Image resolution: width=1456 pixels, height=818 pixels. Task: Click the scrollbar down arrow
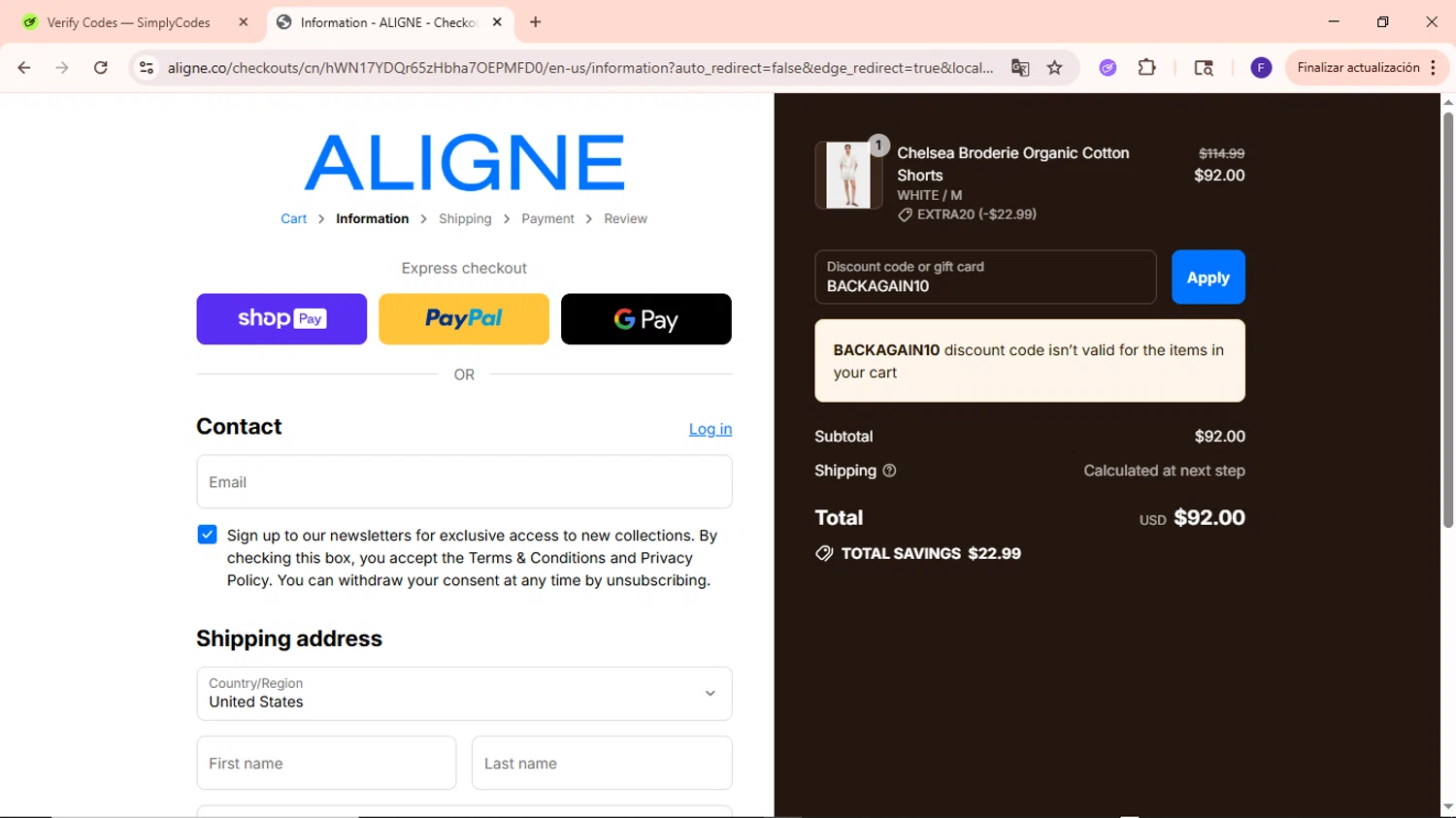pyautogui.click(x=1447, y=806)
